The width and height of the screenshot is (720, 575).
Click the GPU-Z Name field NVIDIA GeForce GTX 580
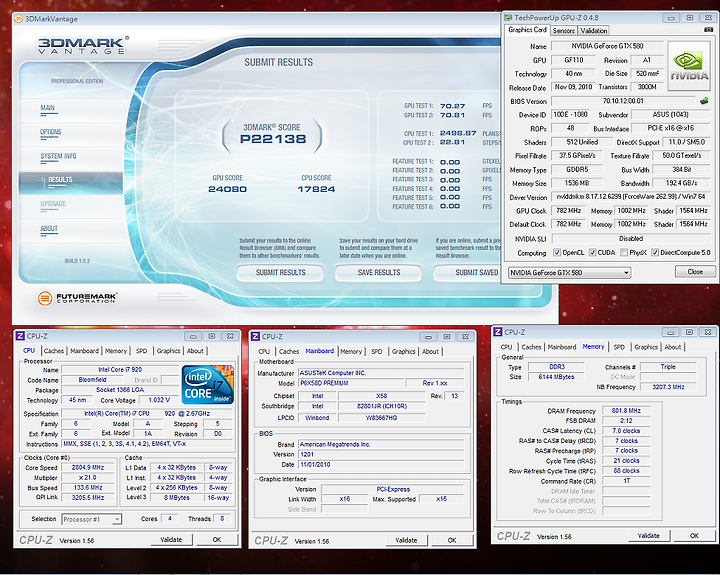tap(607, 46)
